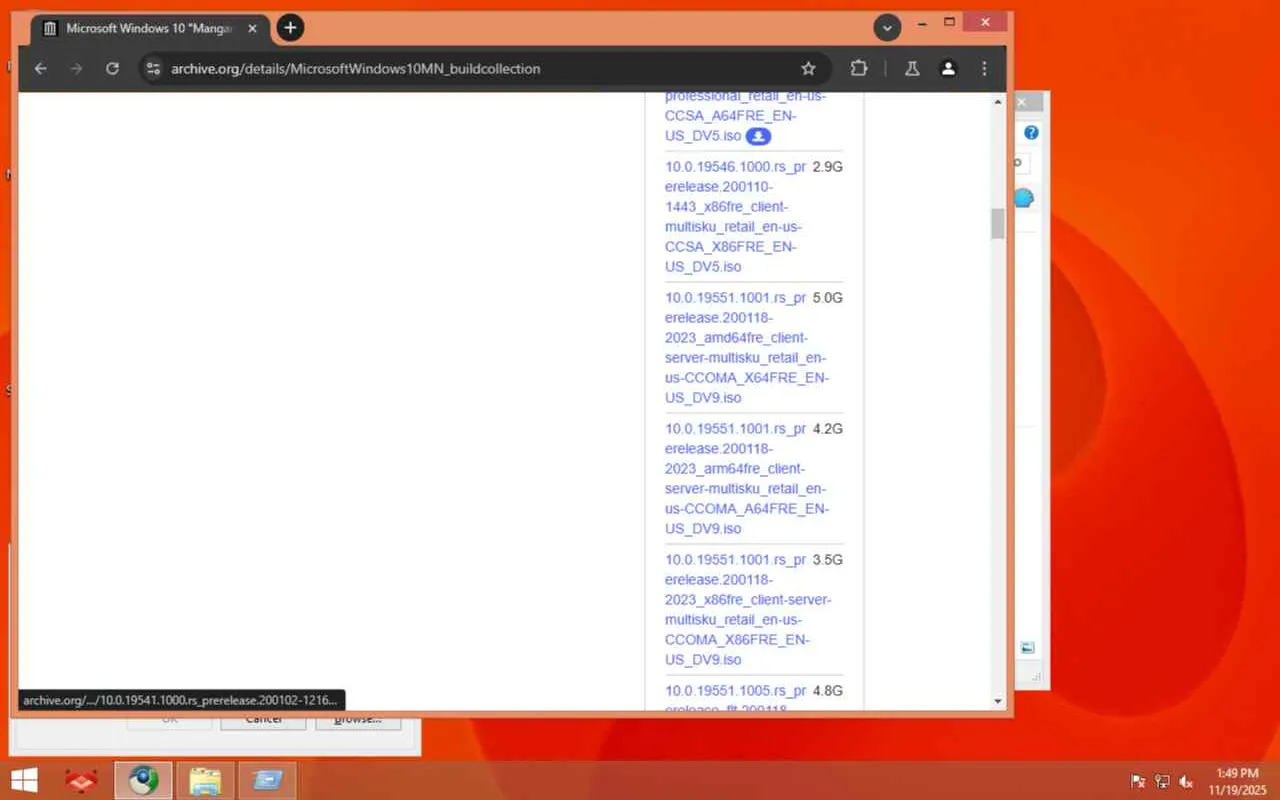
Task: Click the 4.8G file size text
Action: point(828,691)
